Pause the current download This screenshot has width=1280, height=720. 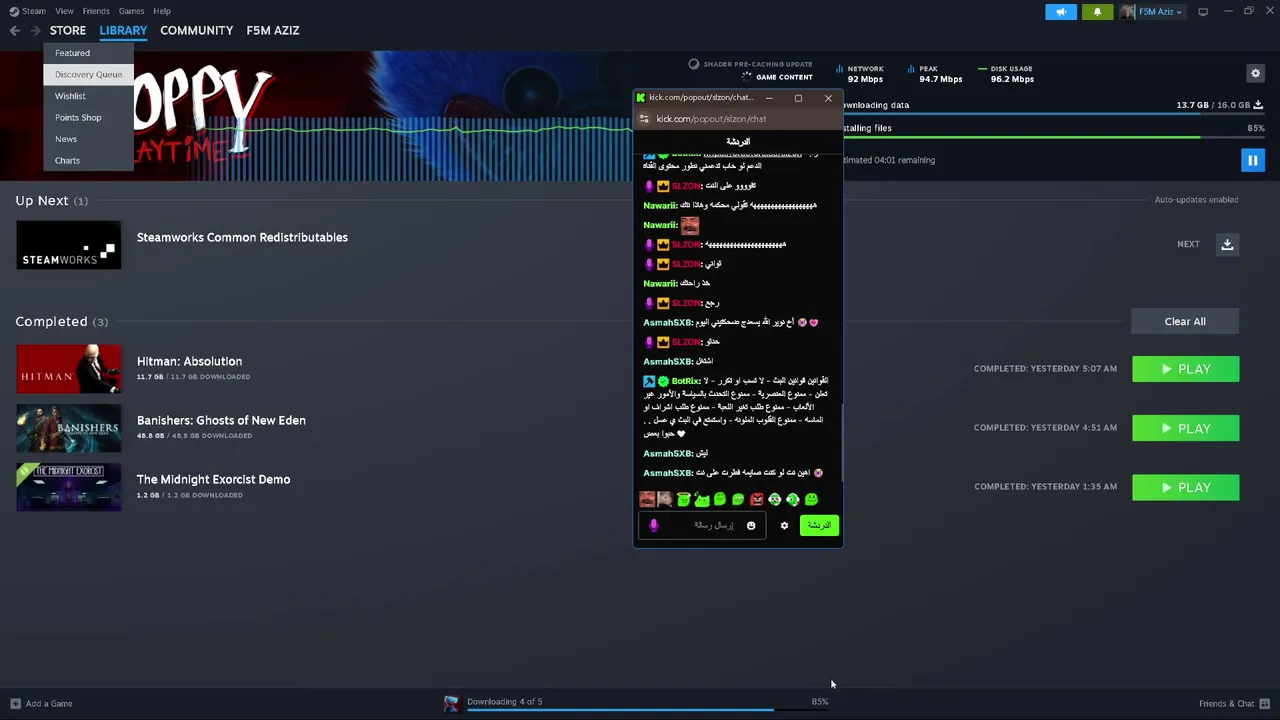click(x=1252, y=160)
